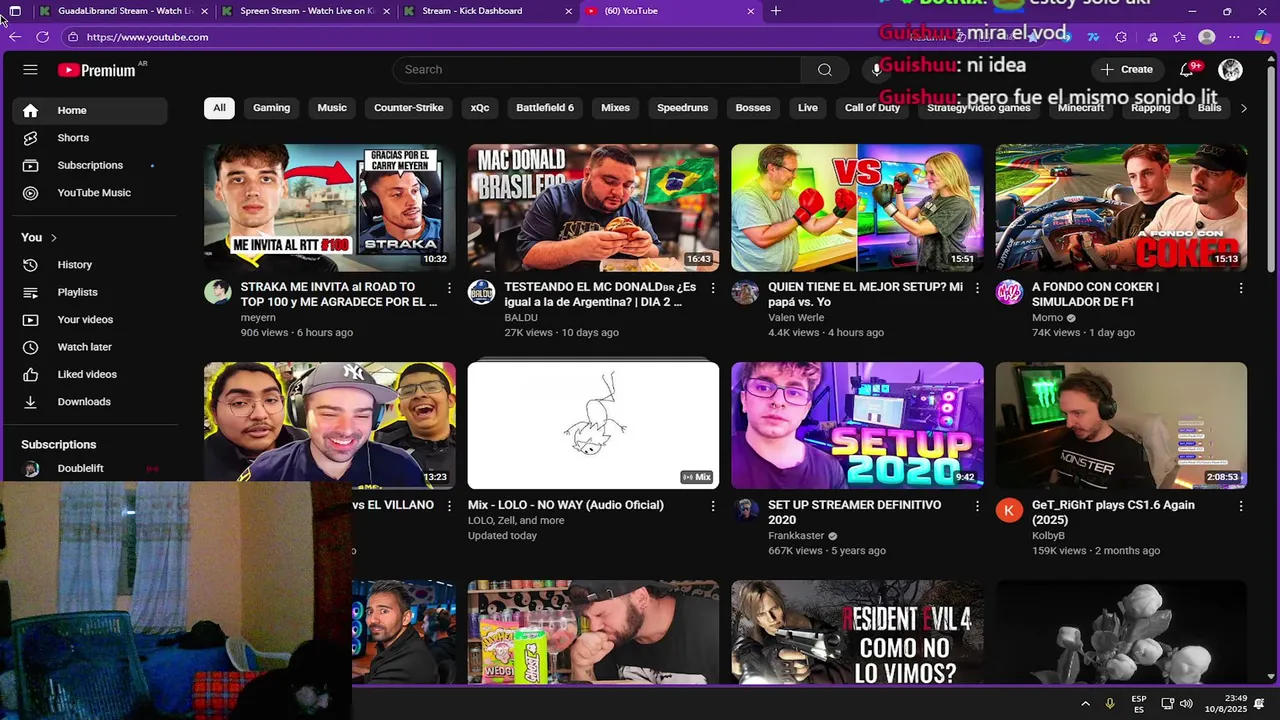Screen dimensions: 1280x720
Task: Click the browser address bar URL
Action: pos(147,37)
